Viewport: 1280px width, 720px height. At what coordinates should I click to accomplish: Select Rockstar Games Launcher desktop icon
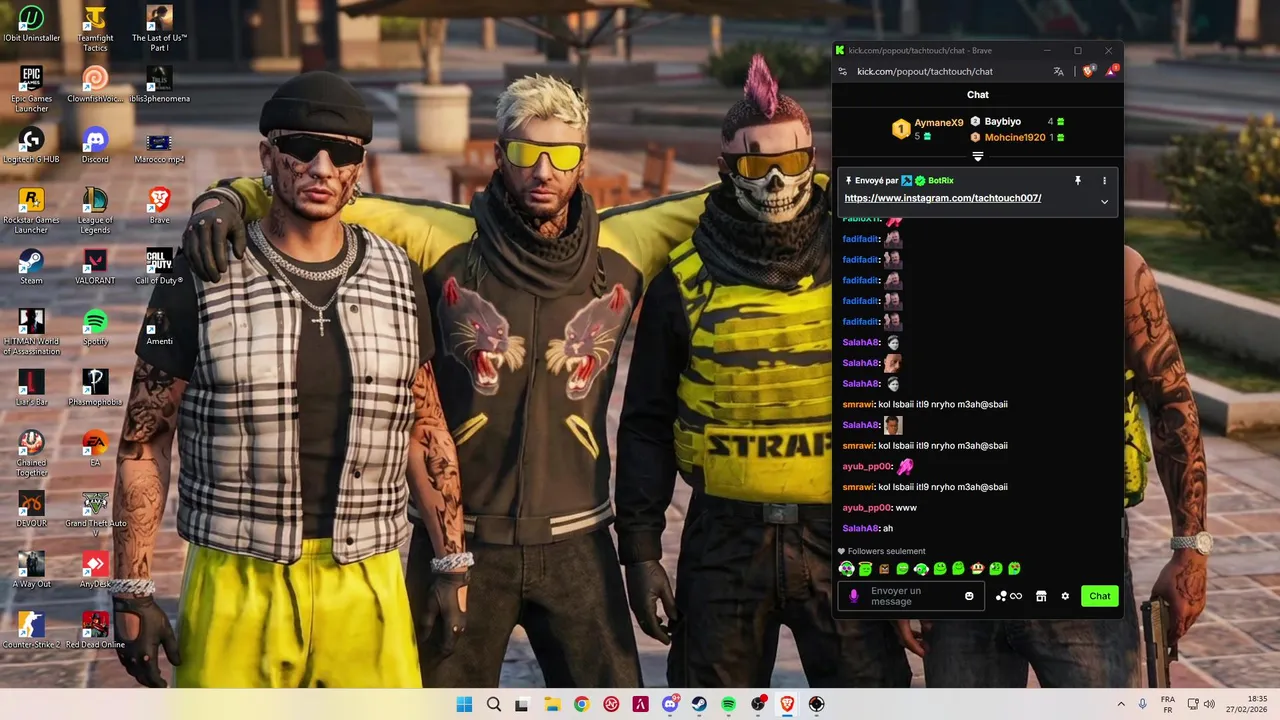click(31, 210)
